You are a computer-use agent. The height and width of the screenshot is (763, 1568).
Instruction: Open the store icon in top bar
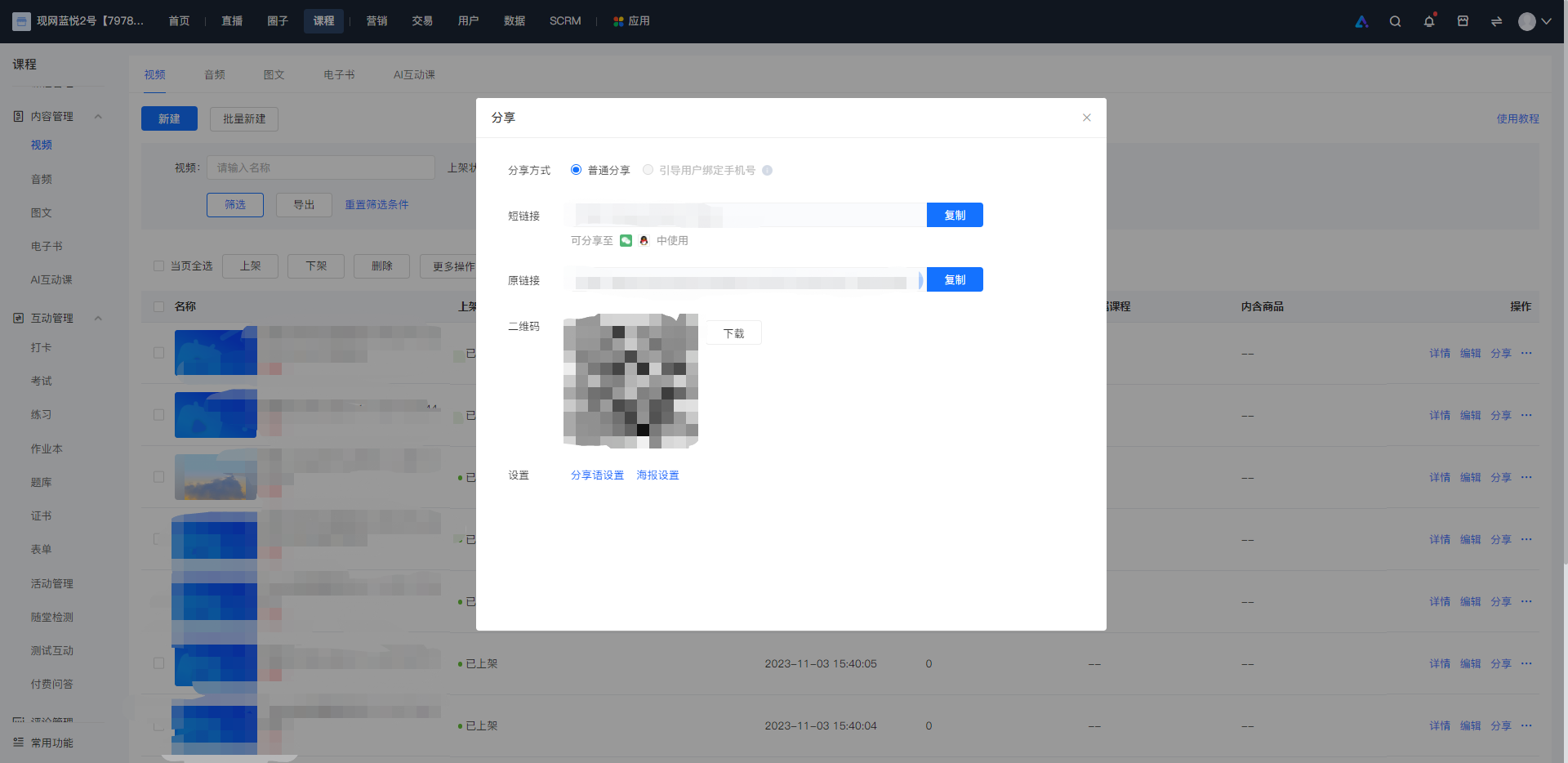click(x=1463, y=21)
